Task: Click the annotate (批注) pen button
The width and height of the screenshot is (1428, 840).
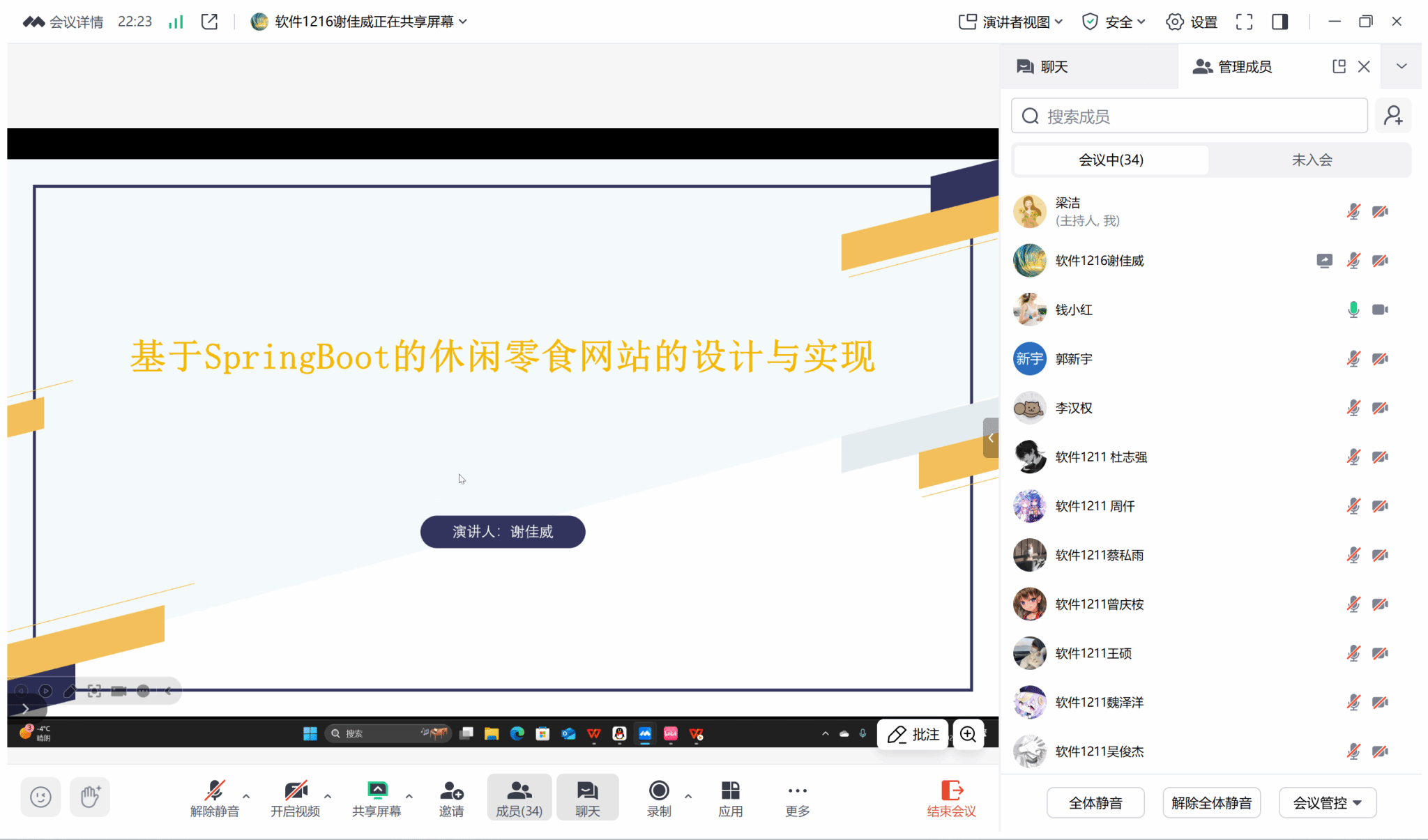Action: (913, 734)
